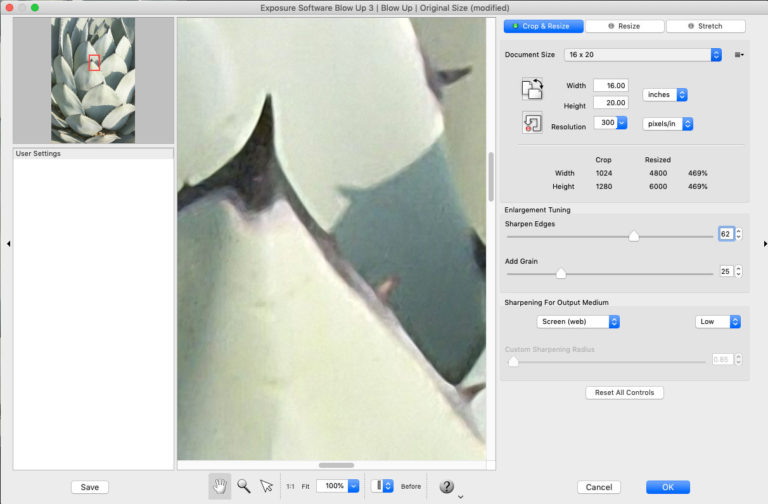This screenshot has height=504, width=768.
Task: Collapse the left panel arrow
Action: 8,243
